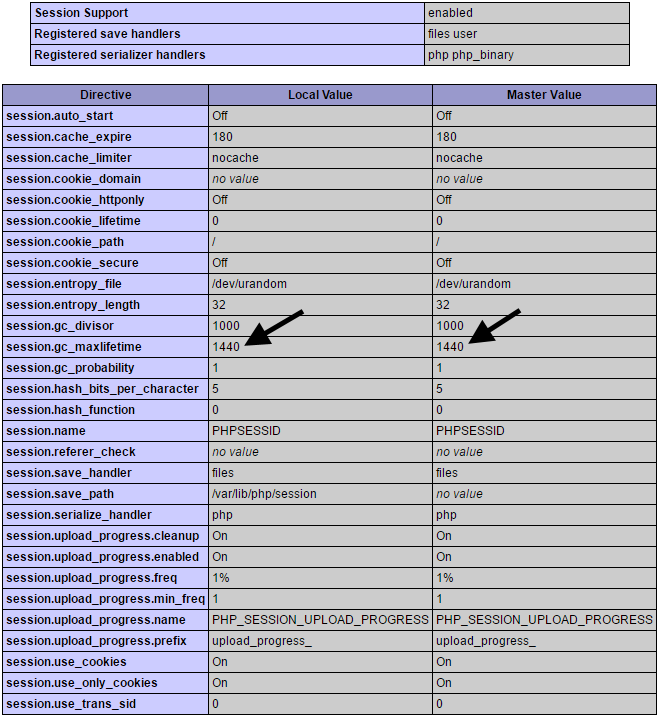662x718 pixels.
Task: Select the session.serialize_handler directive name
Action: 79,515
